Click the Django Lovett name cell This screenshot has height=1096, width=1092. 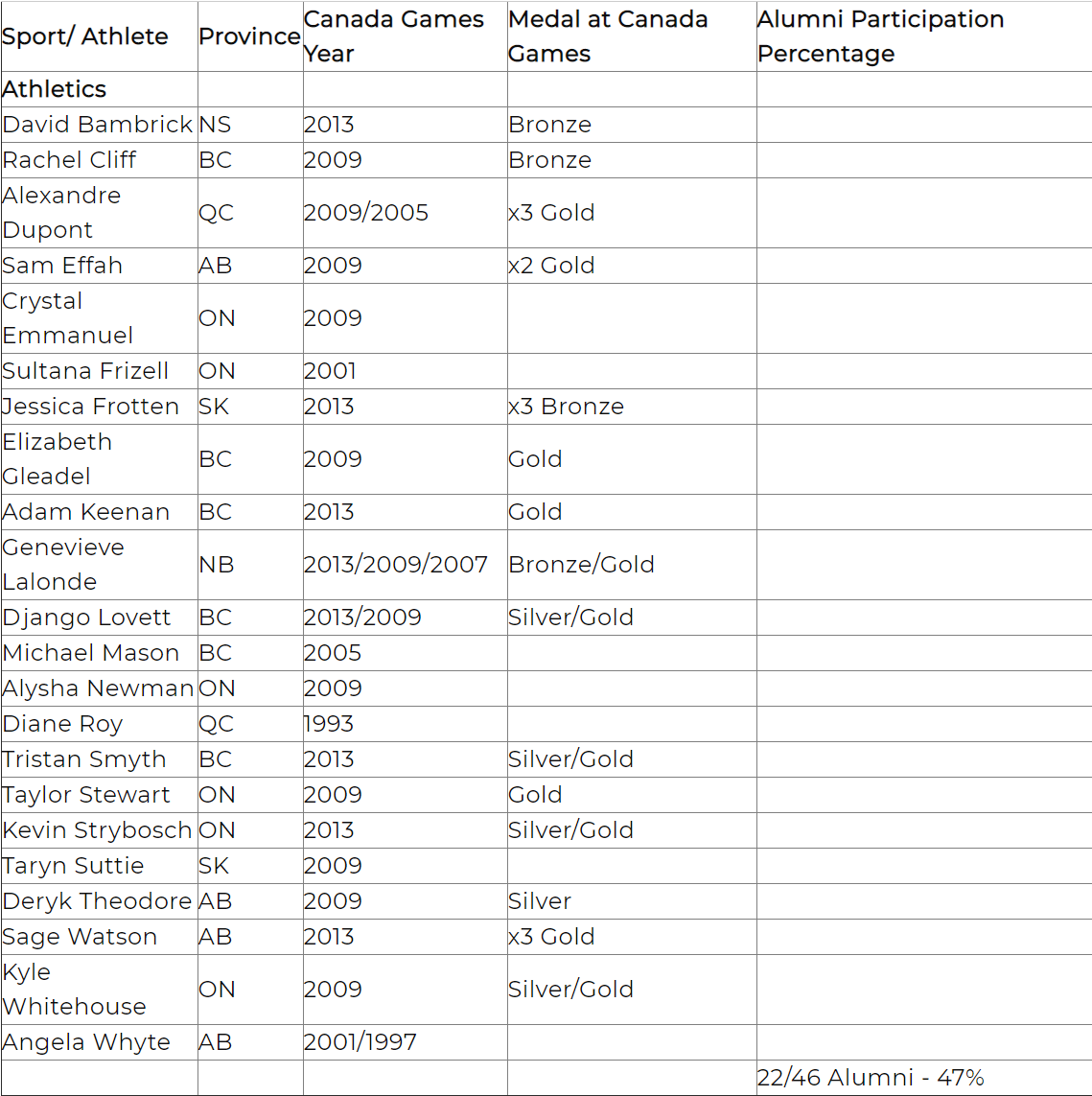[86, 618]
